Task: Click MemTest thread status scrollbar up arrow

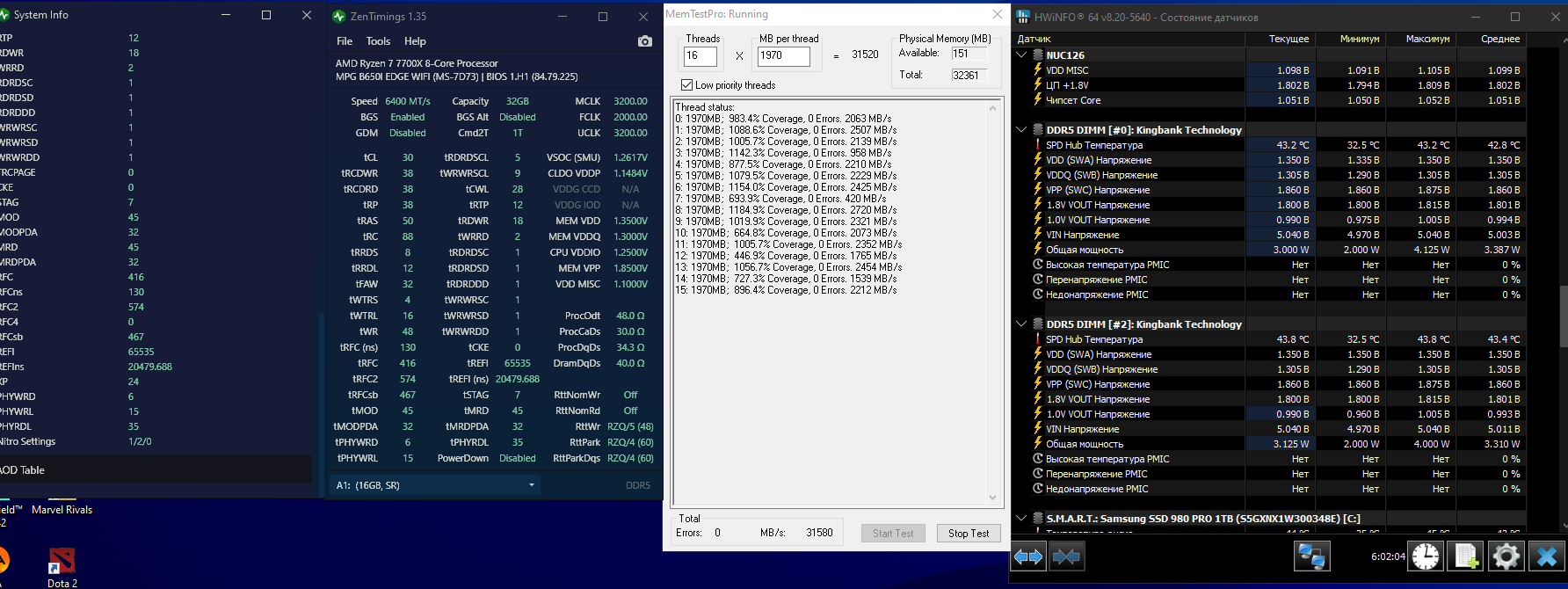Action: (993, 108)
